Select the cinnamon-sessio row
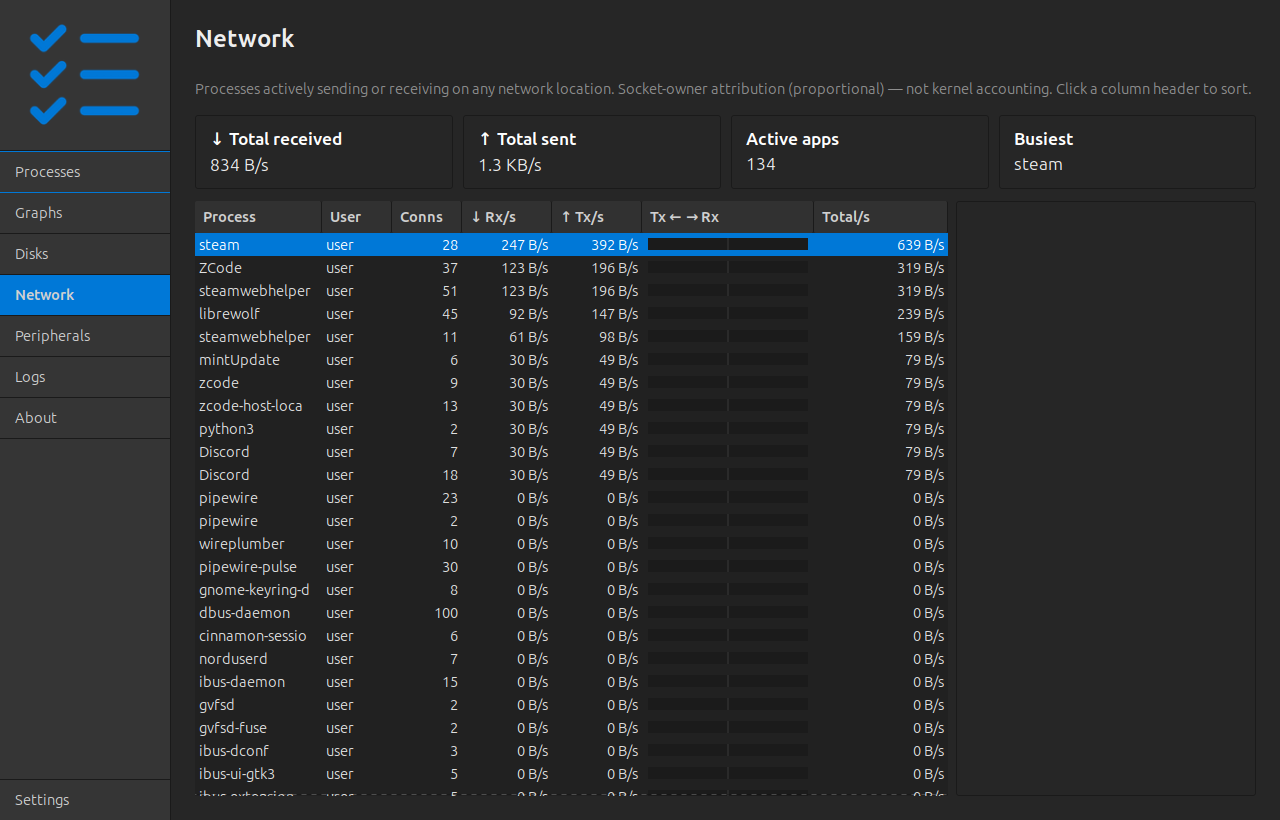This screenshot has width=1280, height=820. 571,636
